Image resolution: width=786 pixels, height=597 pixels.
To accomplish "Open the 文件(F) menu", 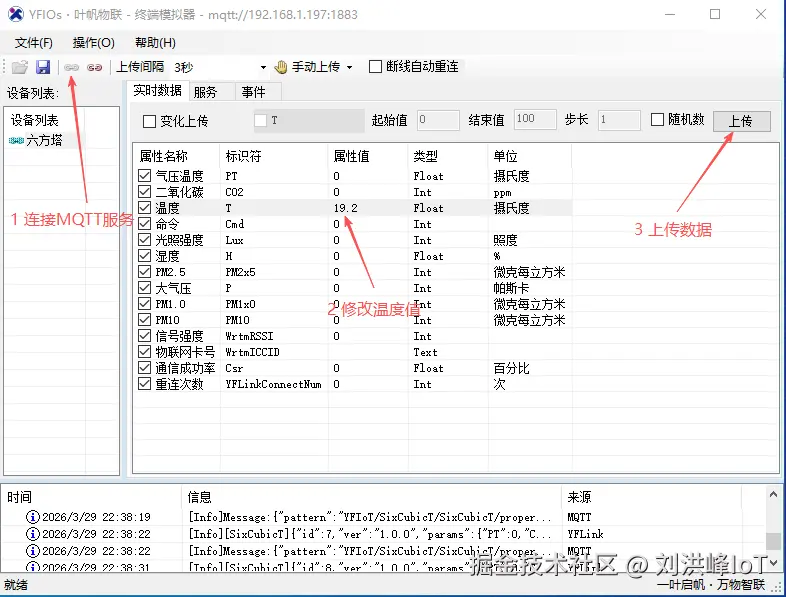I will click(x=34, y=43).
